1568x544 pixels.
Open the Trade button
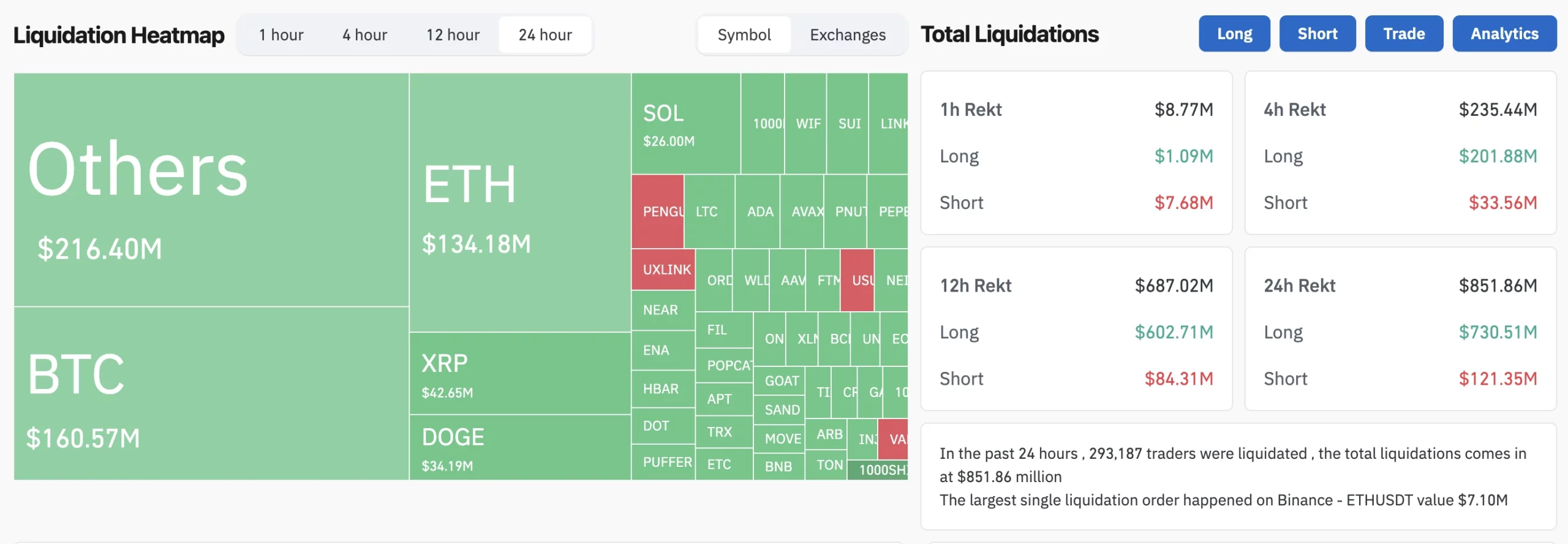pos(1404,34)
